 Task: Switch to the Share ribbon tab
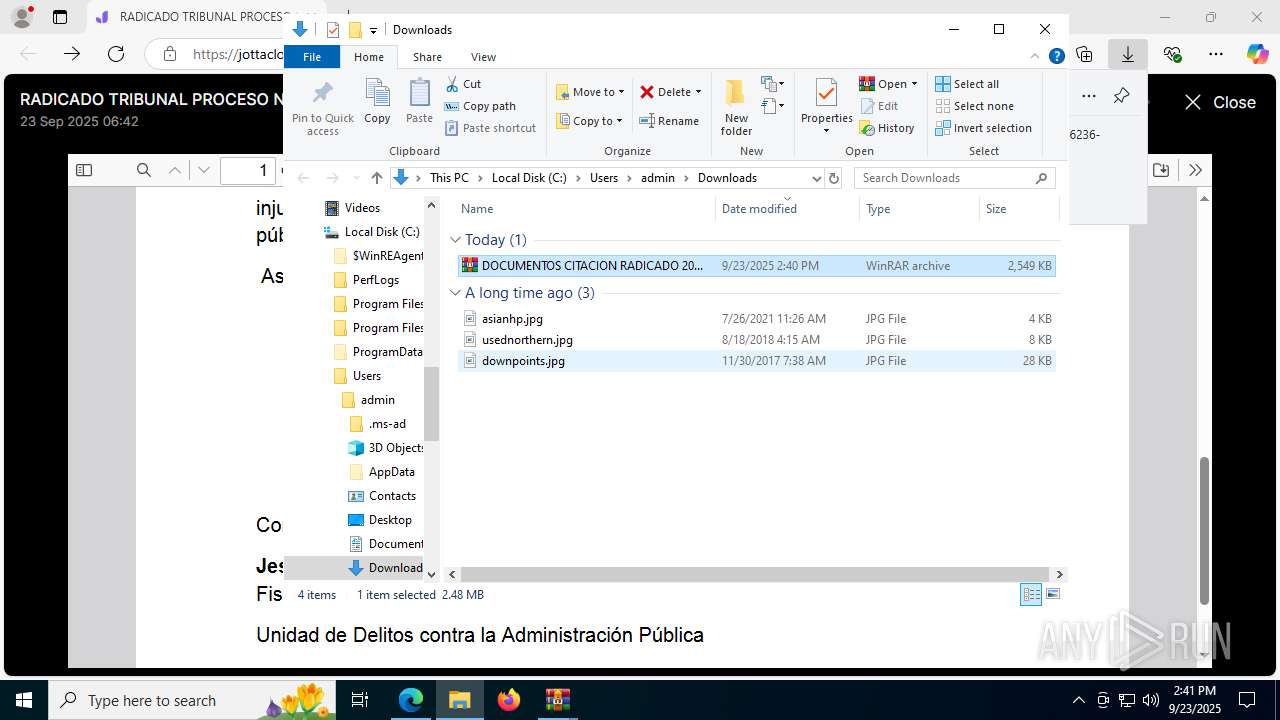pyautogui.click(x=427, y=57)
